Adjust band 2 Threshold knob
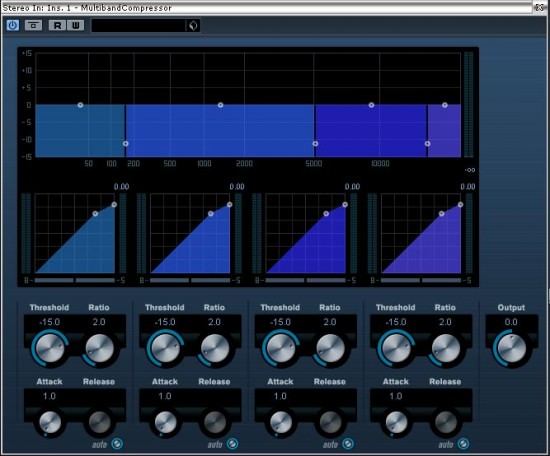The height and width of the screenshot is (456, 550). pos(165,348)
